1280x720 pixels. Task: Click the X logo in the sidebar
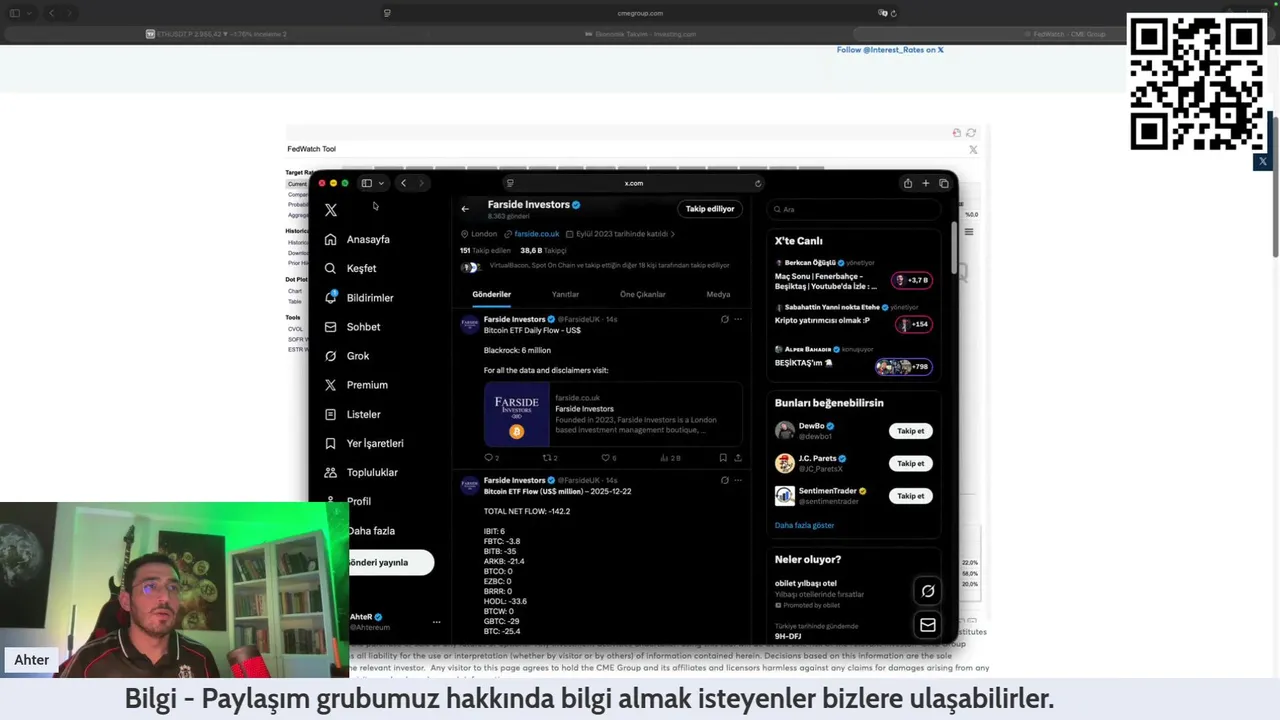click(x=331, y=210)
